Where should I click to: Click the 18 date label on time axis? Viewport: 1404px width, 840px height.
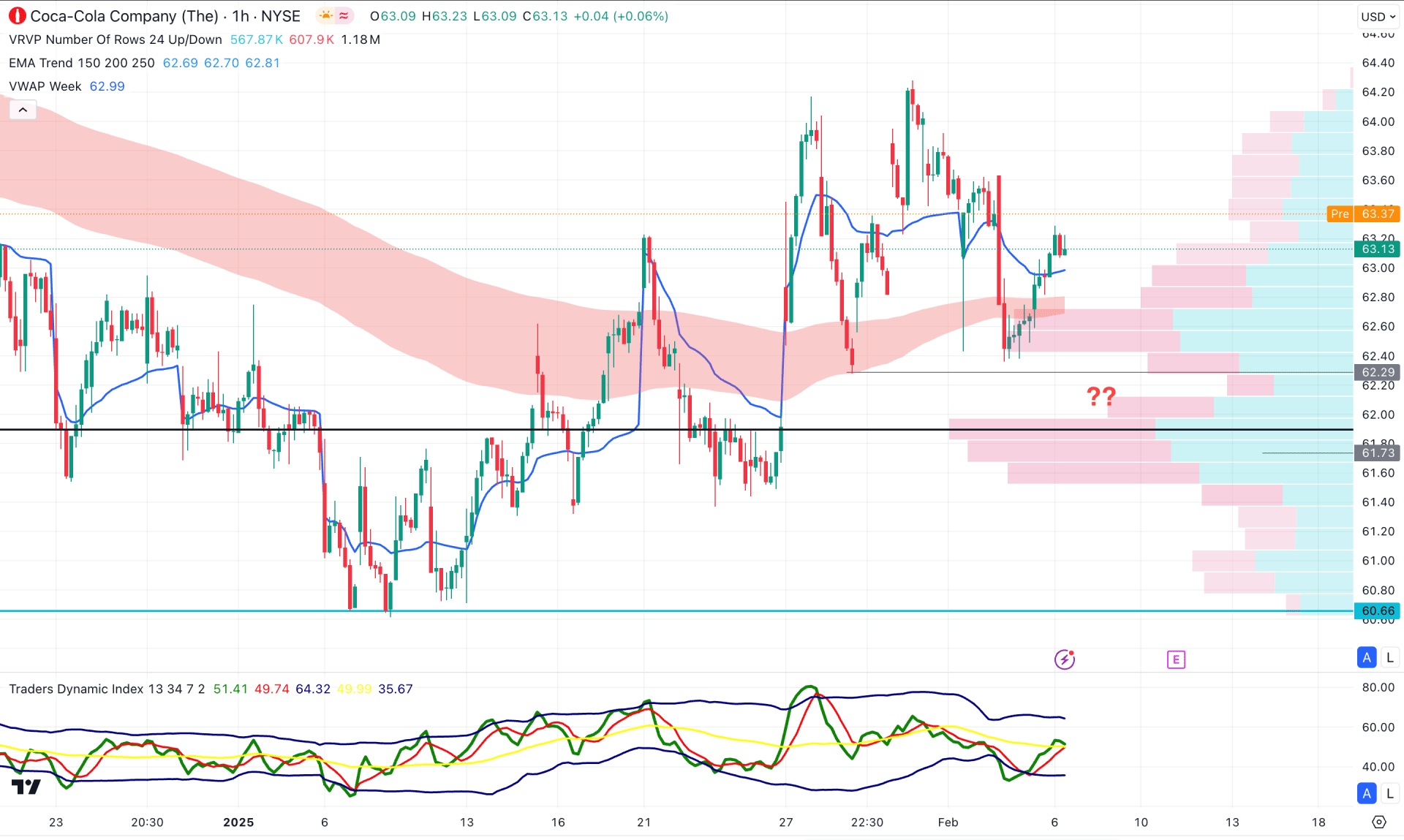pyautogui.click(x=1318, y=822)
